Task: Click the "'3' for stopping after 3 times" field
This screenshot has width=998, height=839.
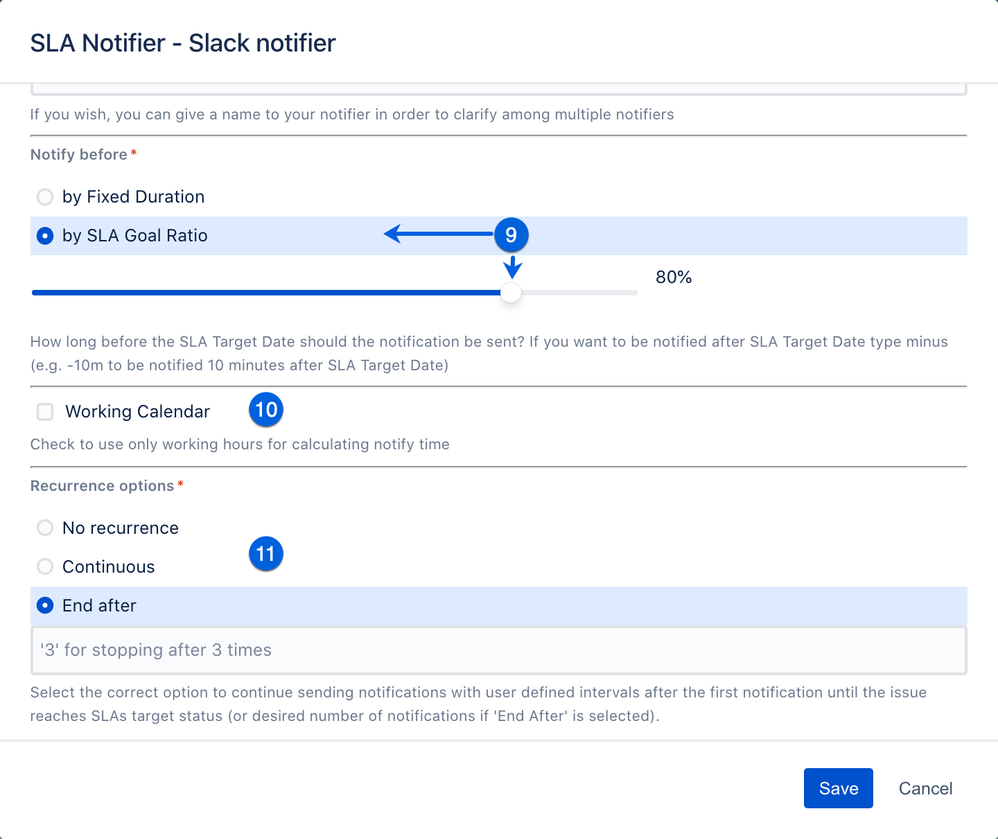Action: [497, 650]
